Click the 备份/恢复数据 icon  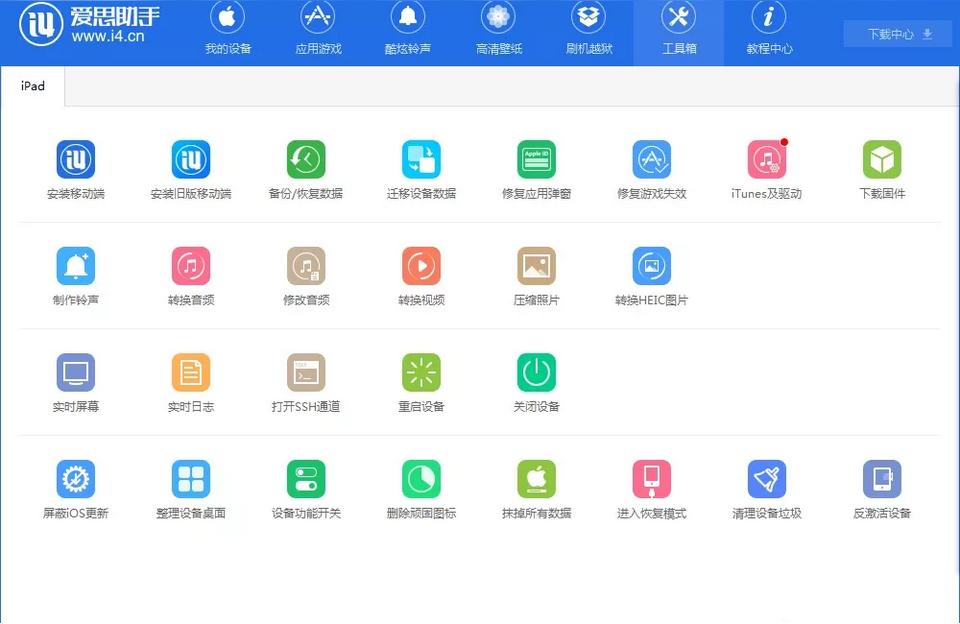[x=306, y=160]
